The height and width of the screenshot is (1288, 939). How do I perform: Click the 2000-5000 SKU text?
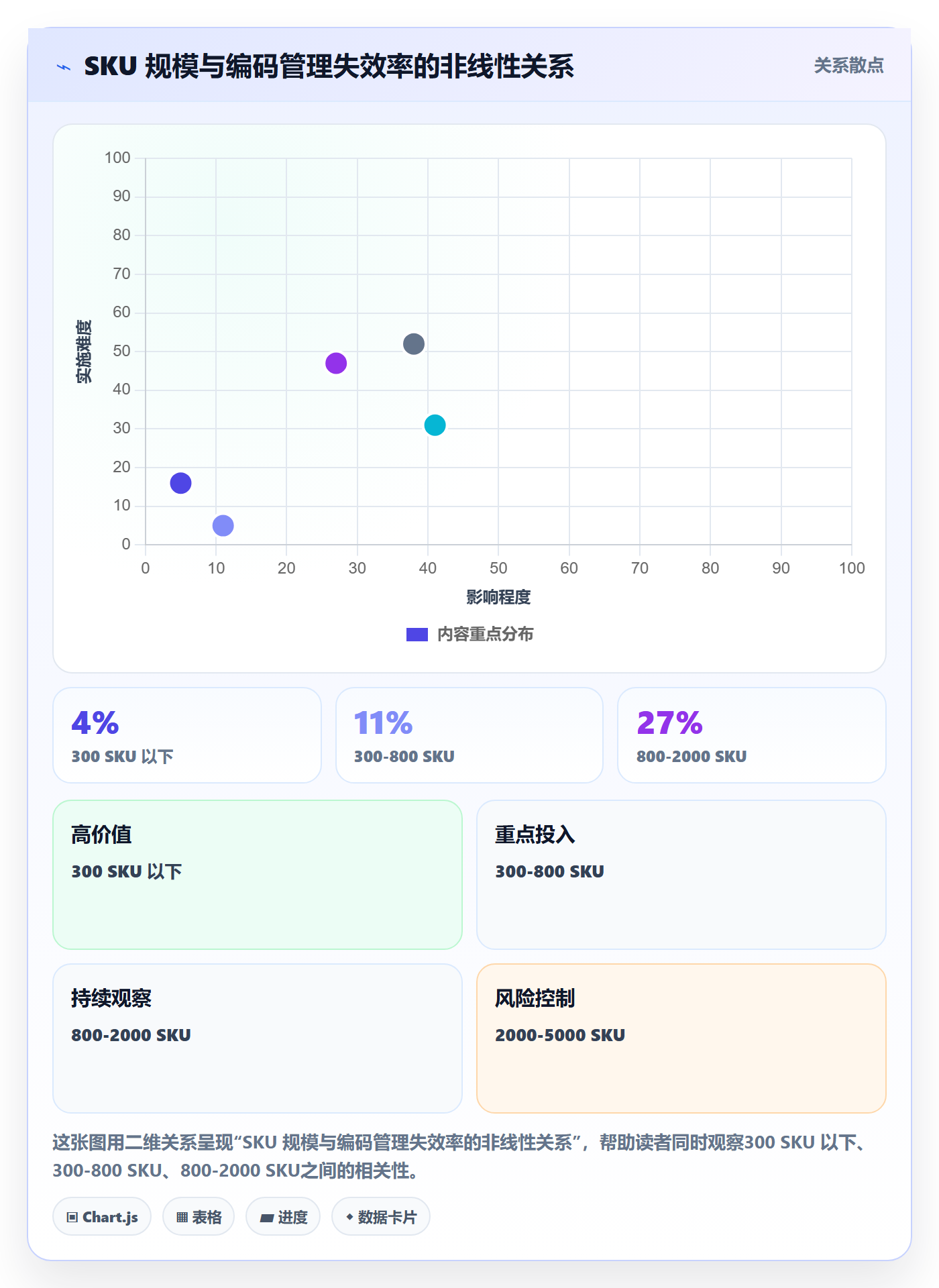[x=560, y=1035]
